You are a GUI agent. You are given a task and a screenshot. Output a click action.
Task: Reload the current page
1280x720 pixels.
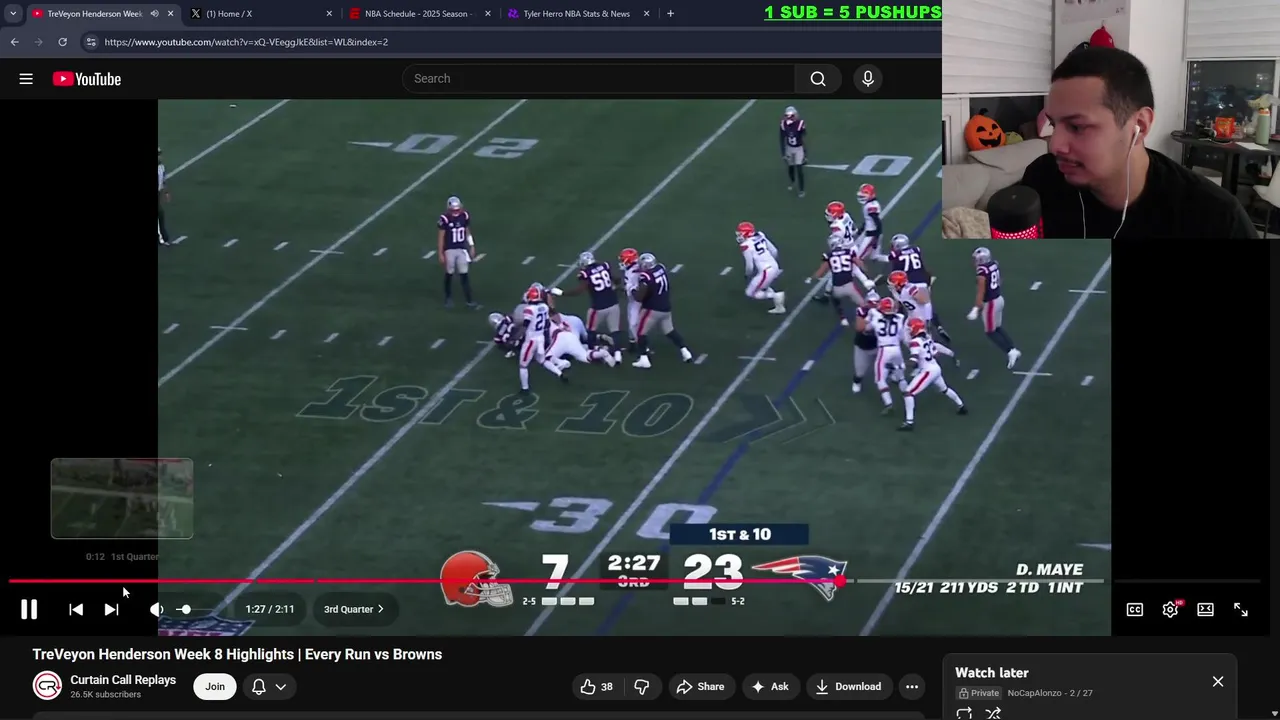tap(62, 42)
